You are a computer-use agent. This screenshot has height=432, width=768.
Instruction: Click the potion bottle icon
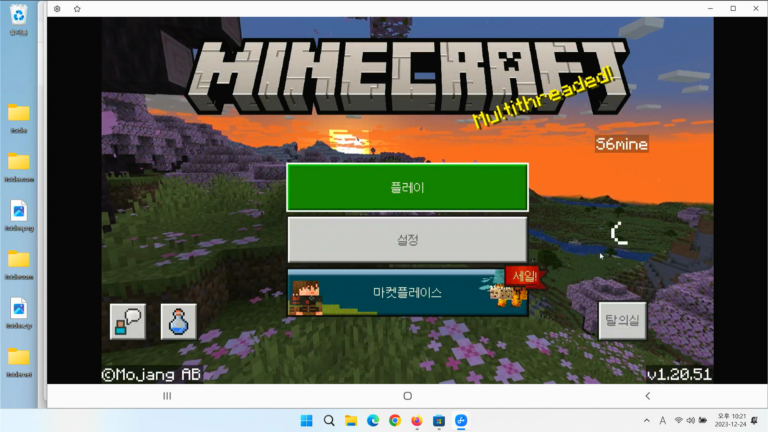[178, 321]
